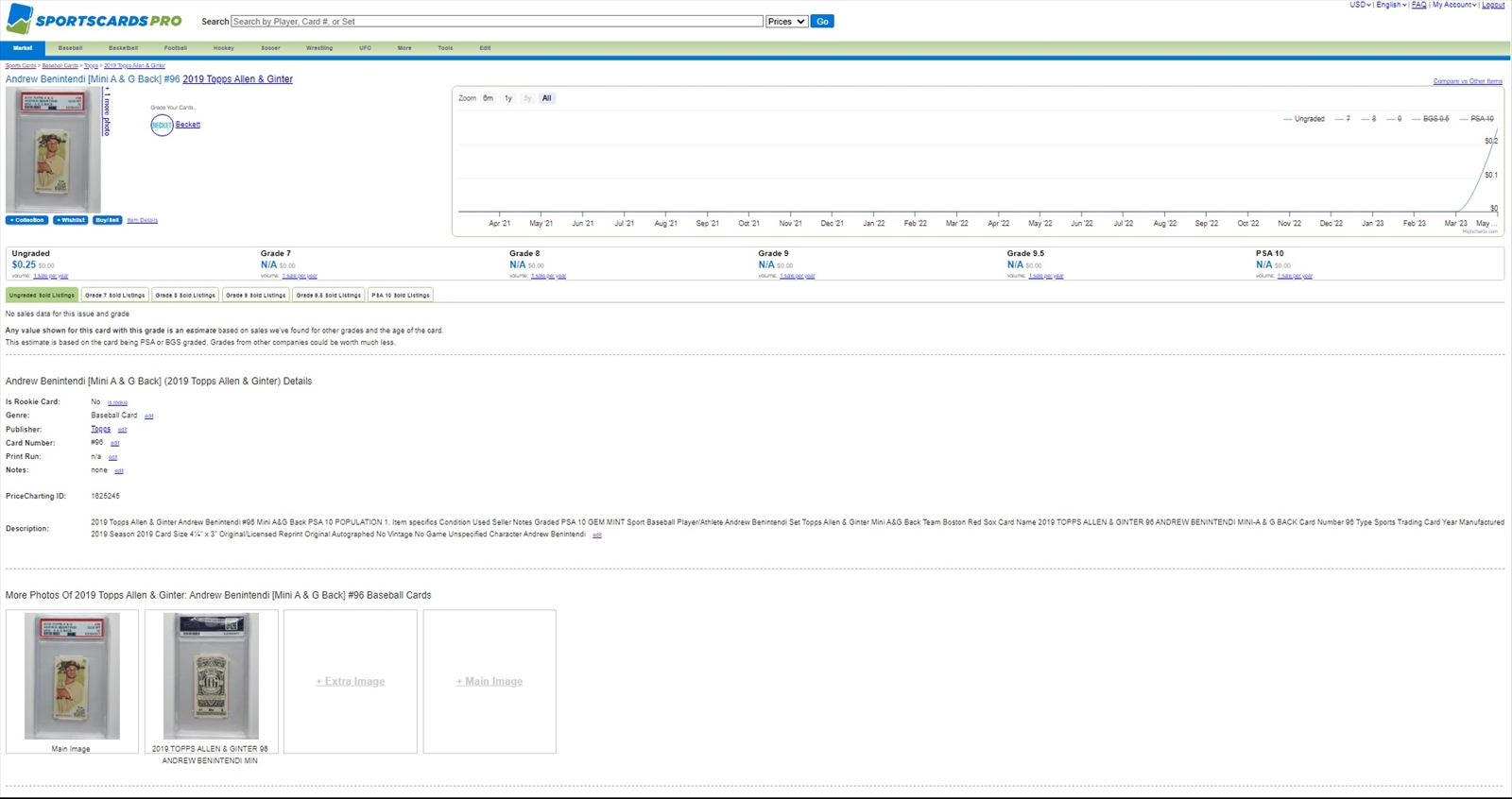Click the Logout link
Image resolution: width=1512 pixels, height=799 pixels.
1493,5
